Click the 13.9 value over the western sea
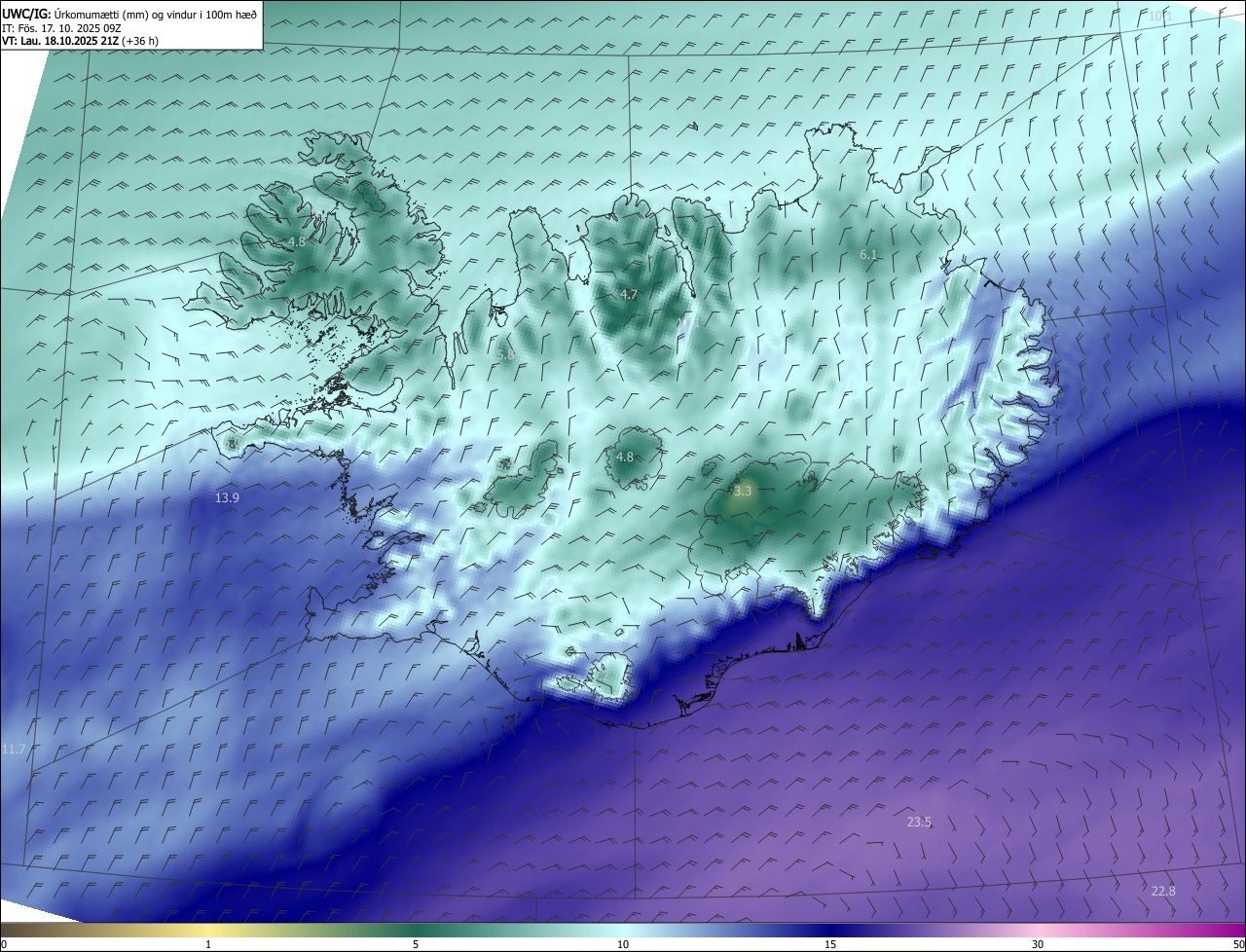The image size is (1246, 952). pos(227,497)
